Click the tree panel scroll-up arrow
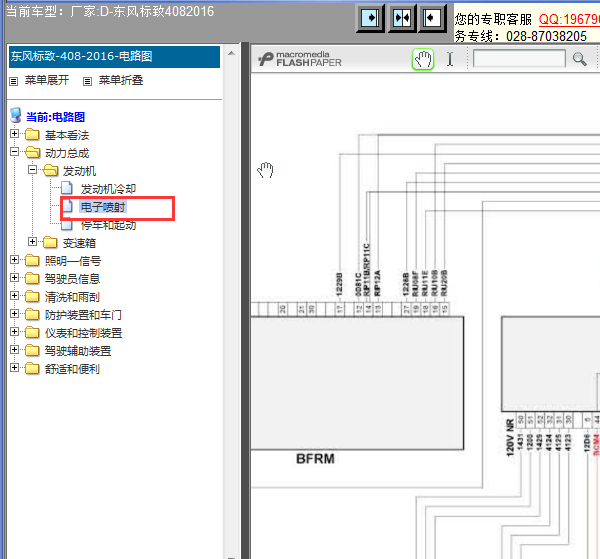This screenshot has width=600, height=559. coord(231,53)
